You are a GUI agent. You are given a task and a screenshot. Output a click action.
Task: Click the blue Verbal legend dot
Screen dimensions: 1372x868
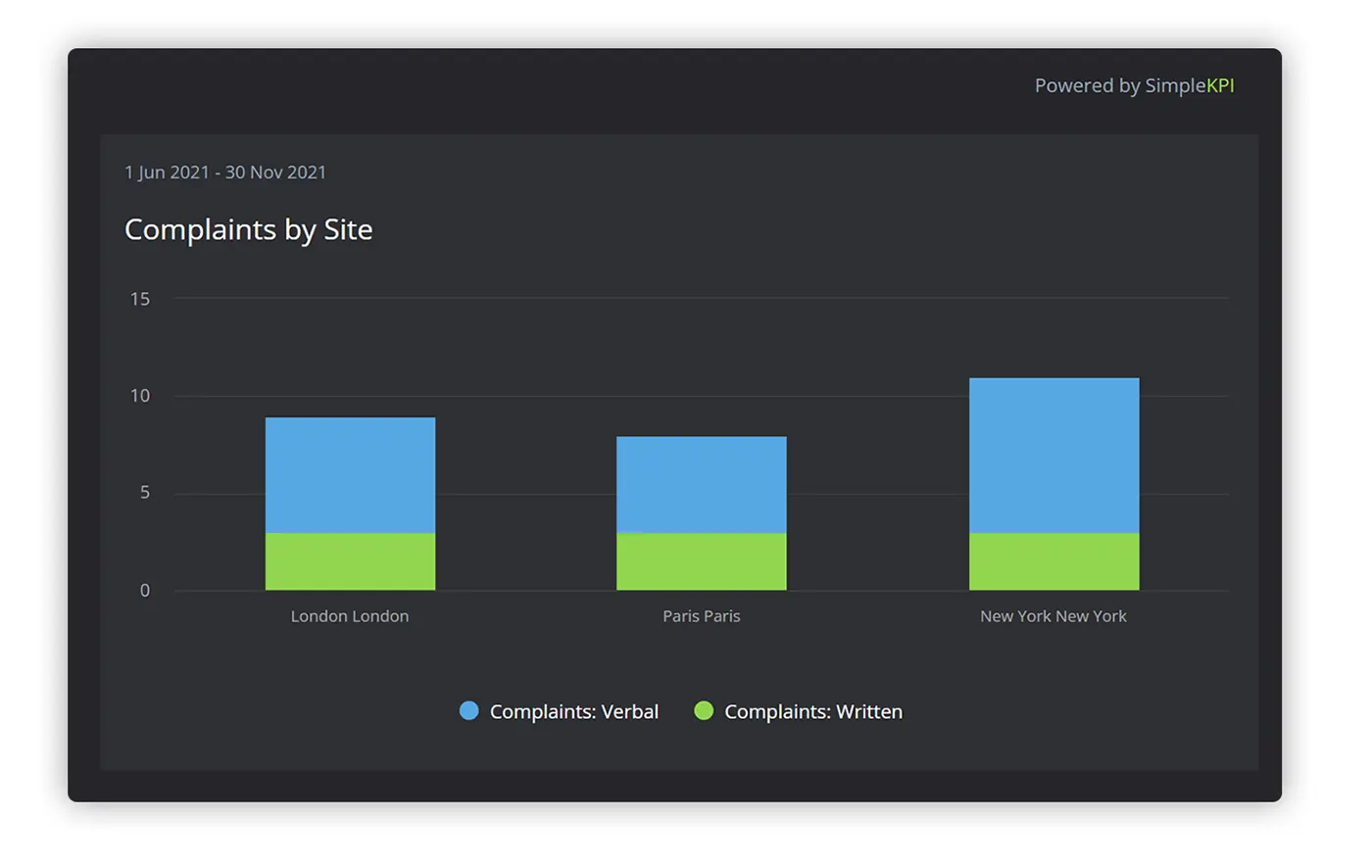[x=469, y=710]
